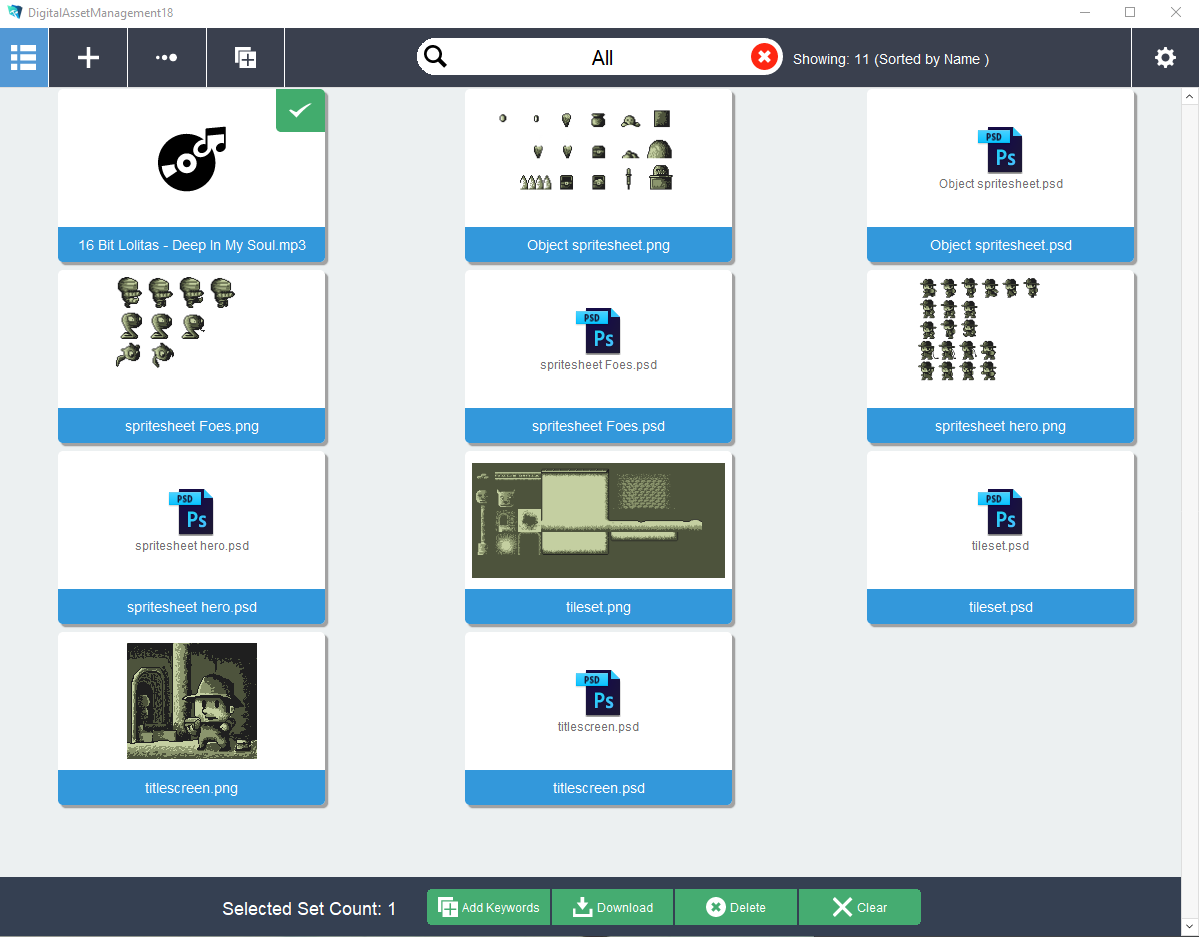
Task: Select the titlescreen.png thumbnail image
Action: (x=192, y=701)
